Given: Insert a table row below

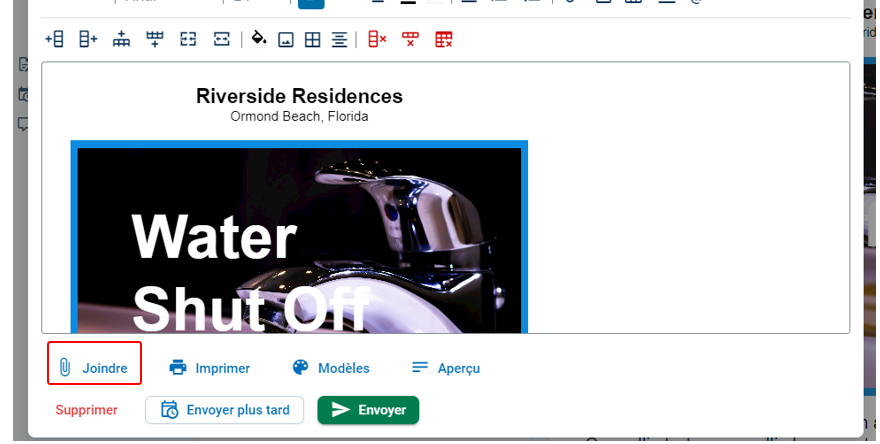Looking at the screenshot, I should (155, 39).
